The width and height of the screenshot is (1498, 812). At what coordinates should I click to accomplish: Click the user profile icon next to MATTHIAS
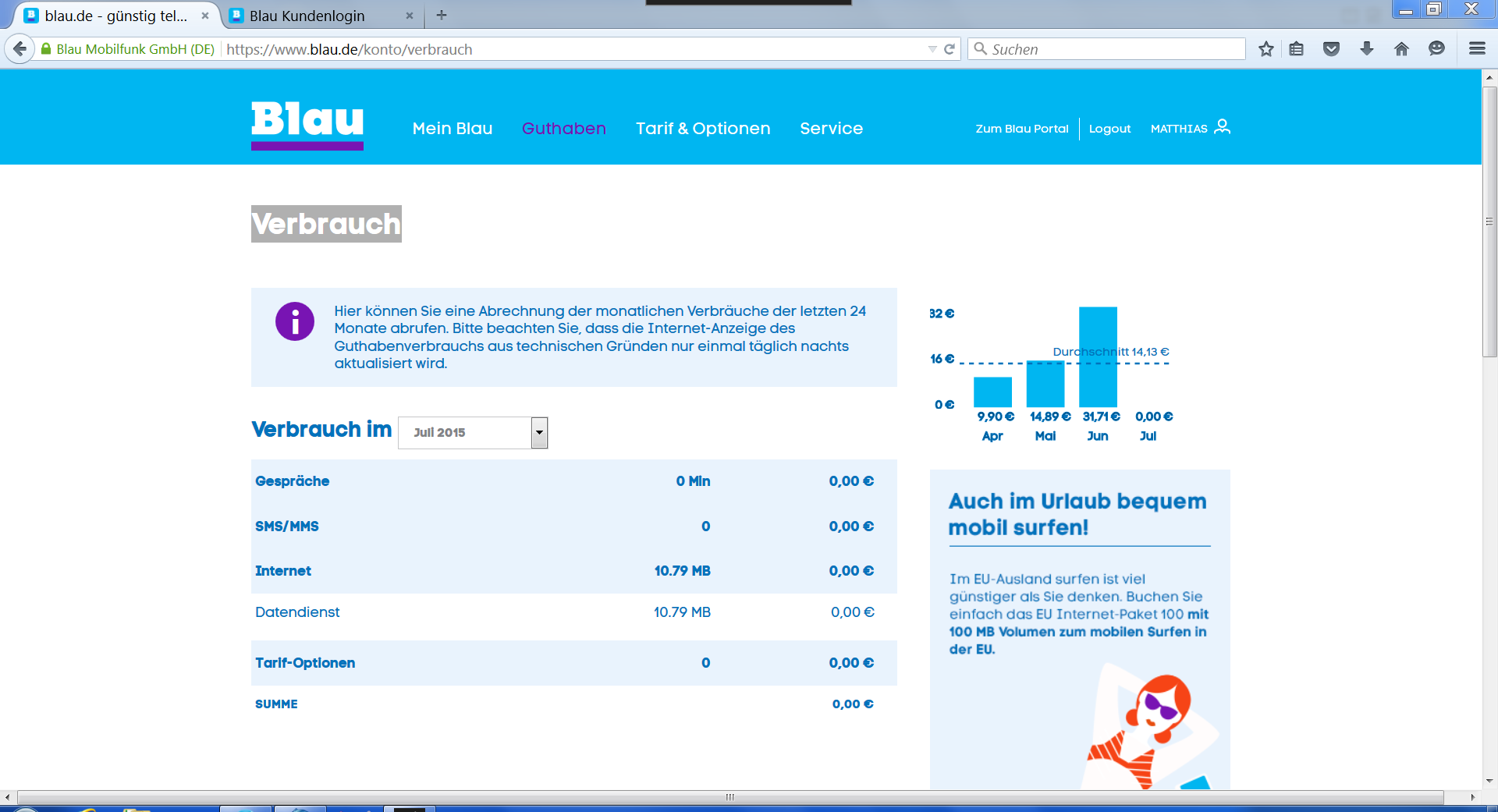tap(1223, 126)
